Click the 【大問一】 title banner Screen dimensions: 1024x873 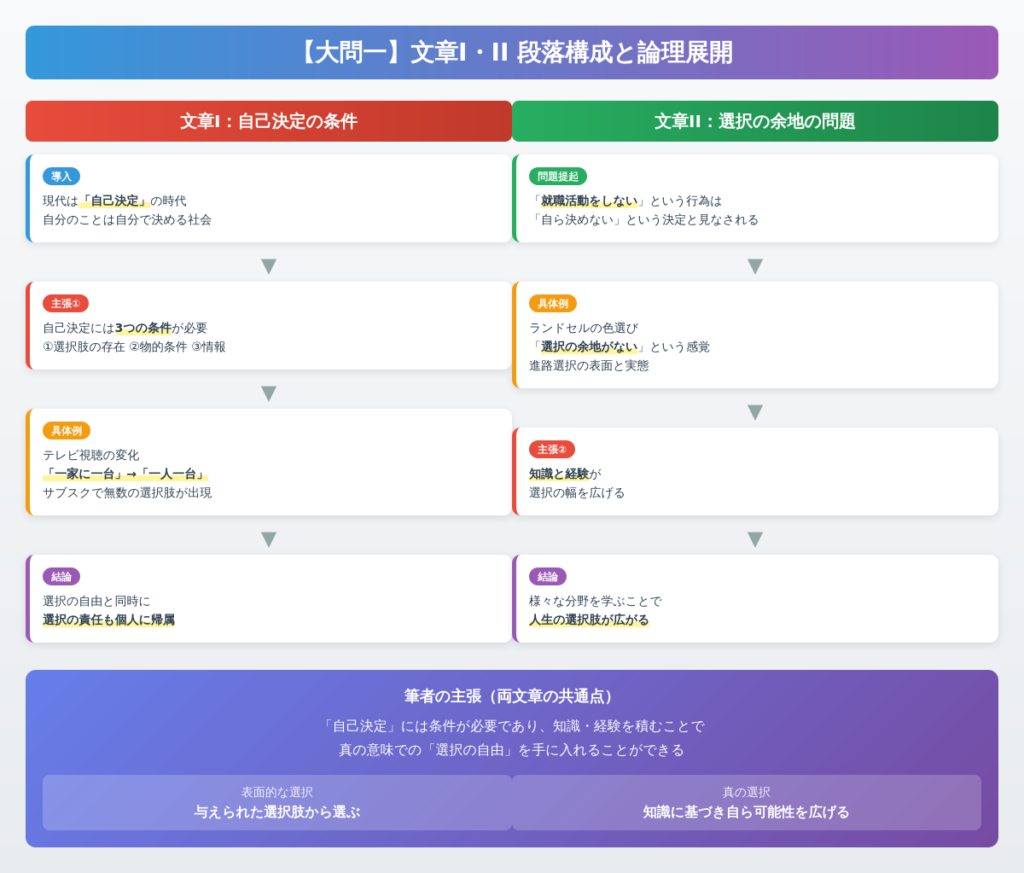(512, 52)
